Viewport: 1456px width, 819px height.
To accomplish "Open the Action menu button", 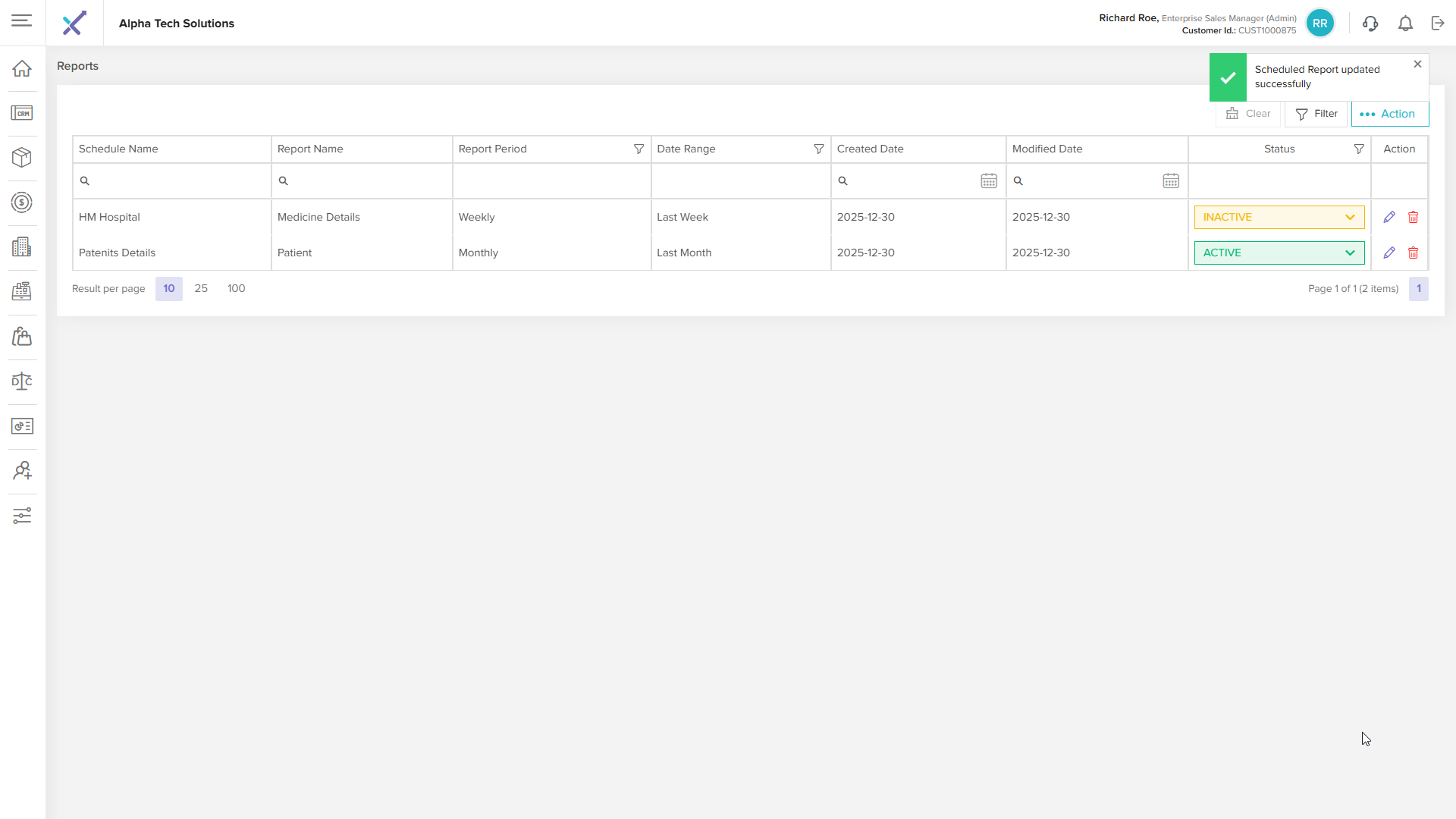I will [1389, 114].
